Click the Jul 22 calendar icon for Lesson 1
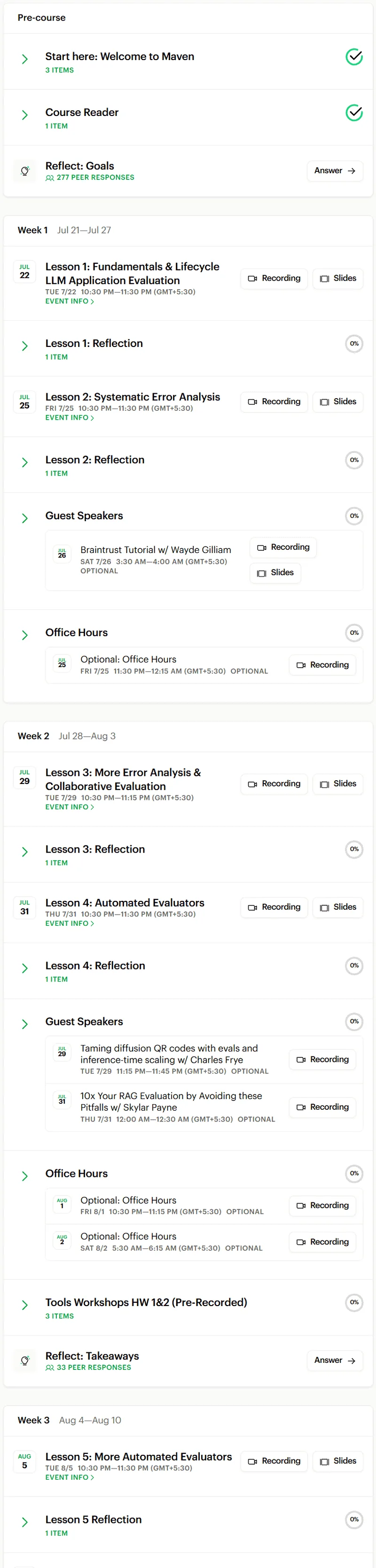Viewport: 376px width, 1568px height. click(x=24, y=271)
